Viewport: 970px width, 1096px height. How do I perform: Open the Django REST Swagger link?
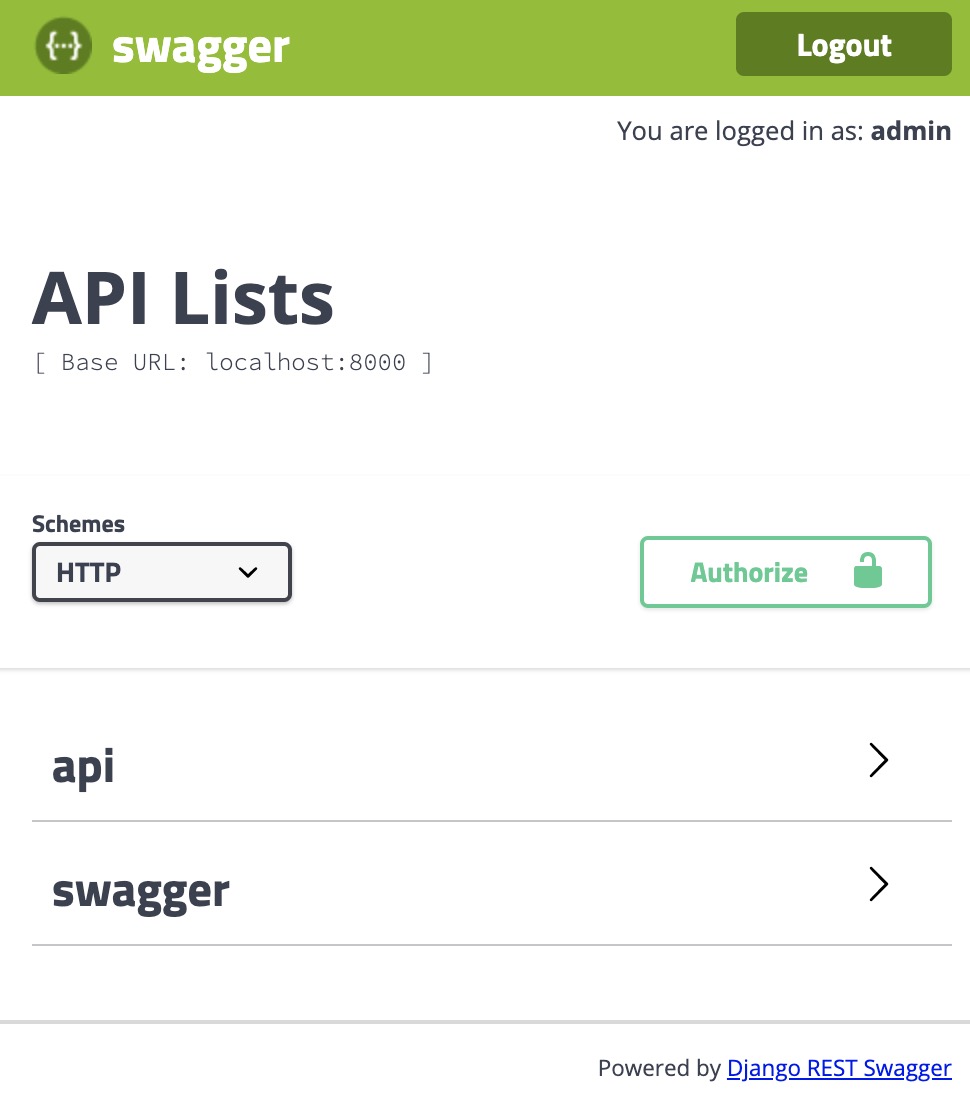coord(838,1068)
